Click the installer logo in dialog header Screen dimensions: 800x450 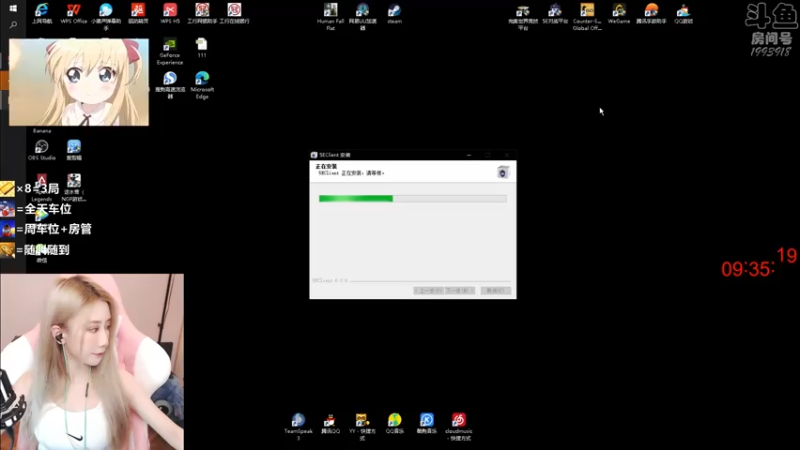pos(503,172)
